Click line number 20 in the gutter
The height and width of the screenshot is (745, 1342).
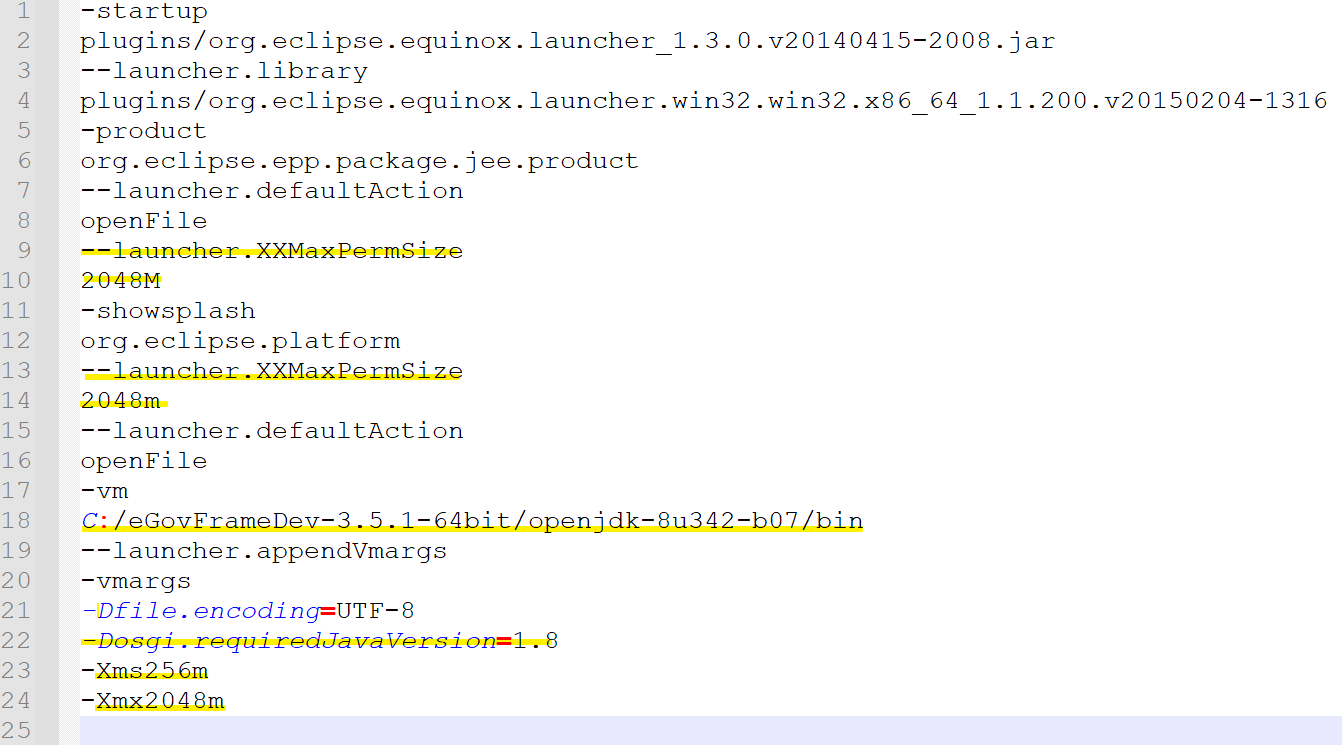[17, 581]
